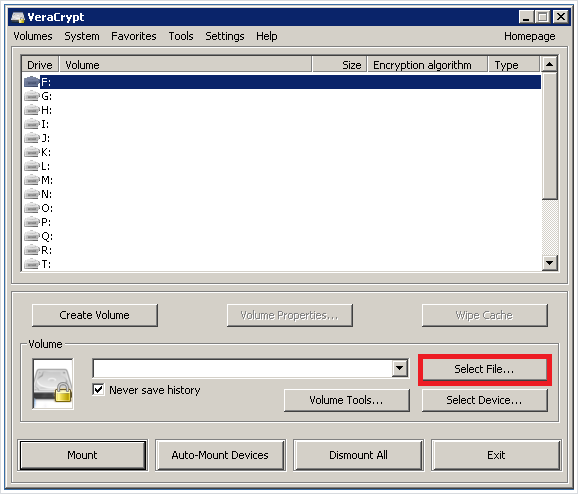Click the Wipe Cache button
This screenshot has width=578, height=494.
click(484, 315)
